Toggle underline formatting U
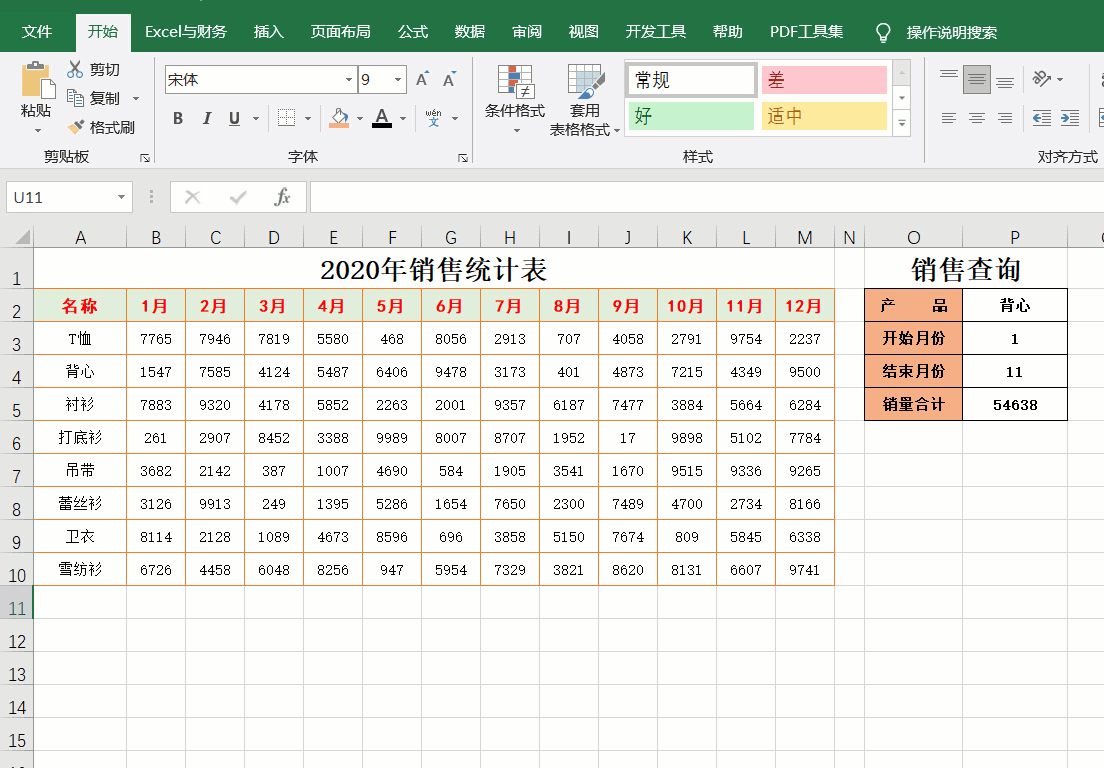1104x768 pixels. pos(234,119)
